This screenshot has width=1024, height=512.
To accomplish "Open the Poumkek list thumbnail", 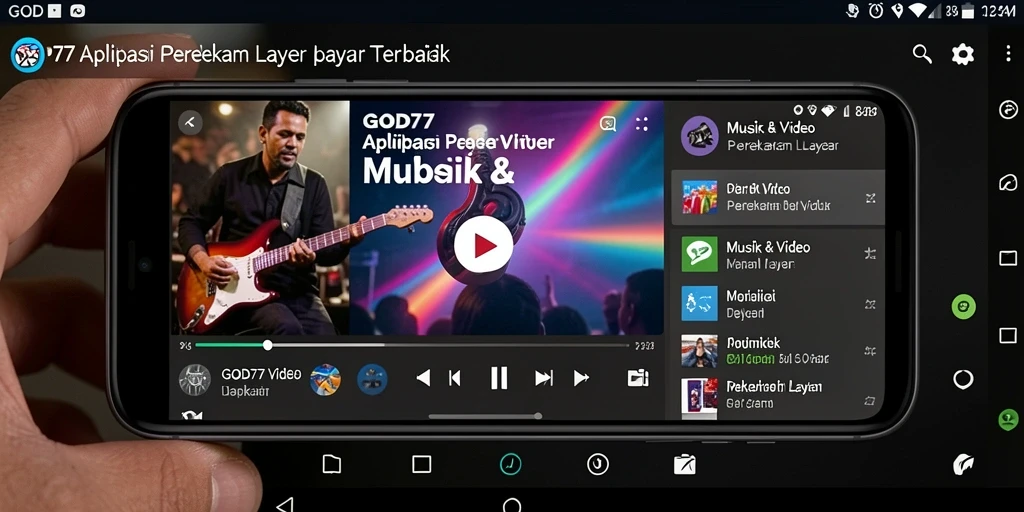I will coord(699,351).
